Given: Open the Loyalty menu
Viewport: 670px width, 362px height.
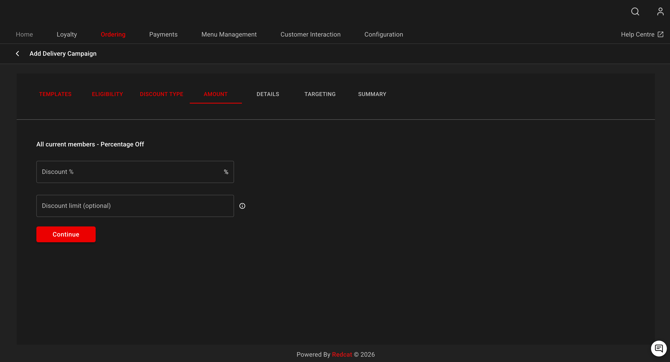Looking at the screenshot, I should [67, 35].
